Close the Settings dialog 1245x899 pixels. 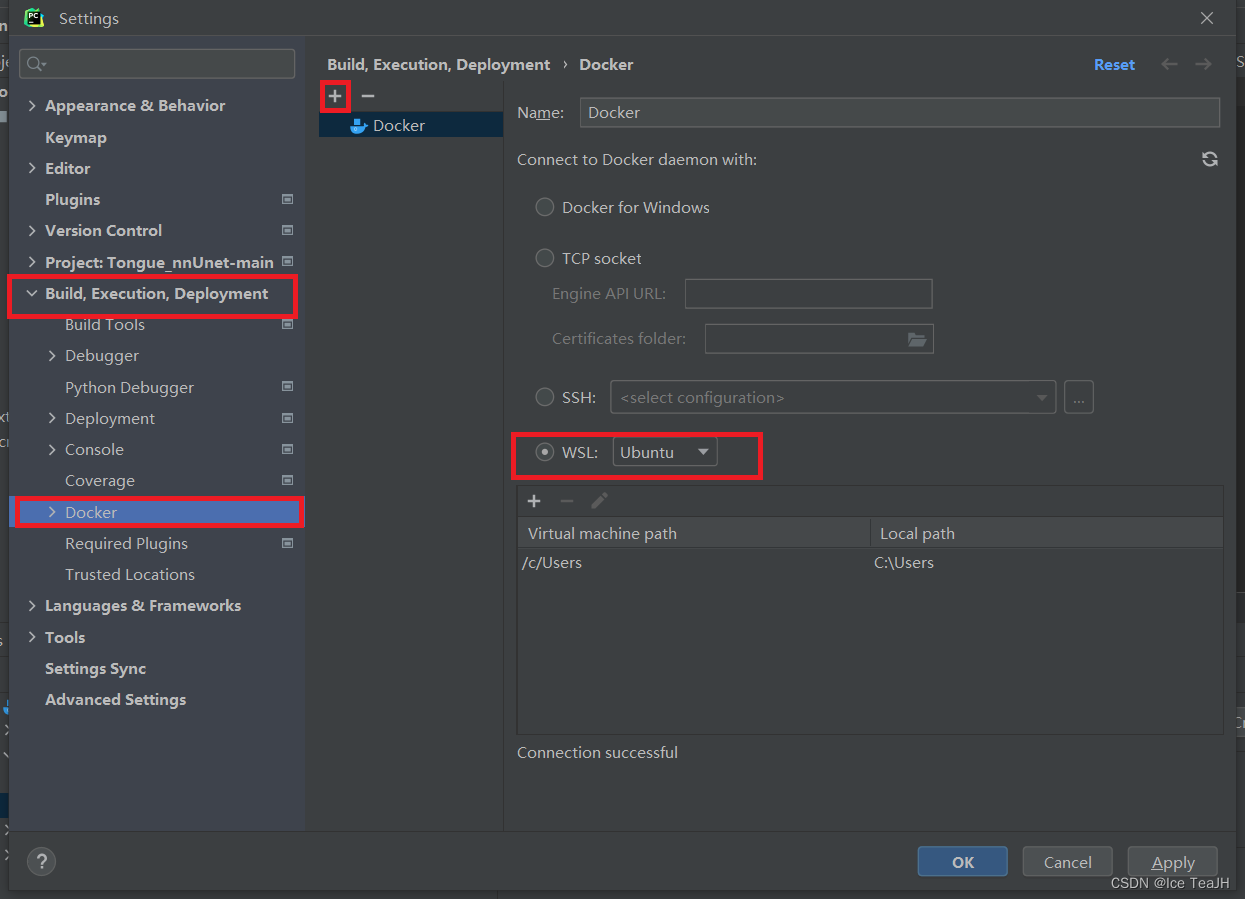1207,18
